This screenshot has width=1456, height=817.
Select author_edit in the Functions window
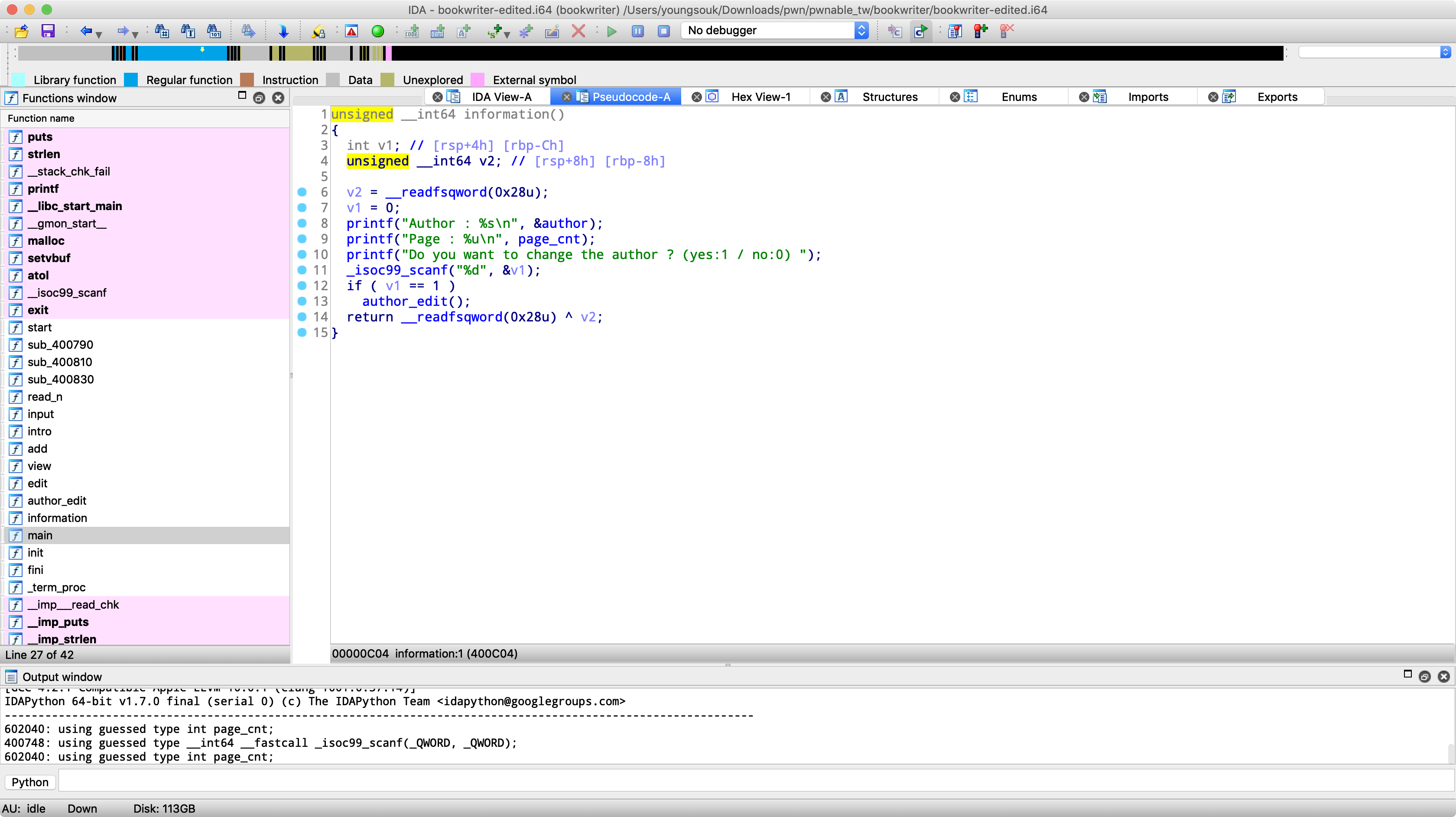56,501
